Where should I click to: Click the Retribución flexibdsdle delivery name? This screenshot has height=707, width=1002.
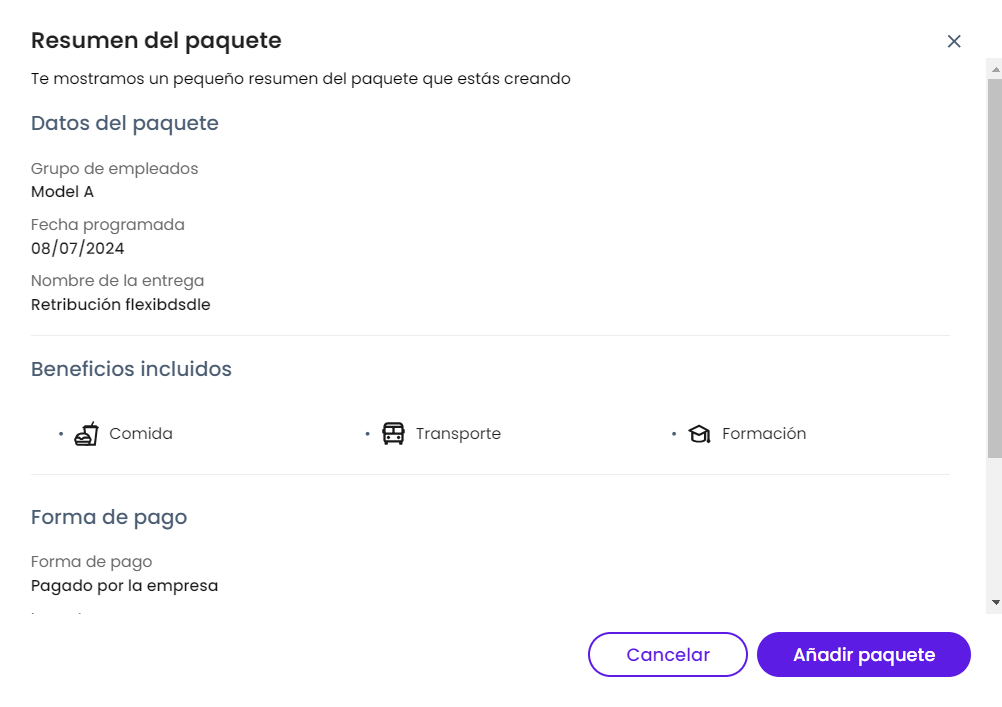(x=121, y=304)
